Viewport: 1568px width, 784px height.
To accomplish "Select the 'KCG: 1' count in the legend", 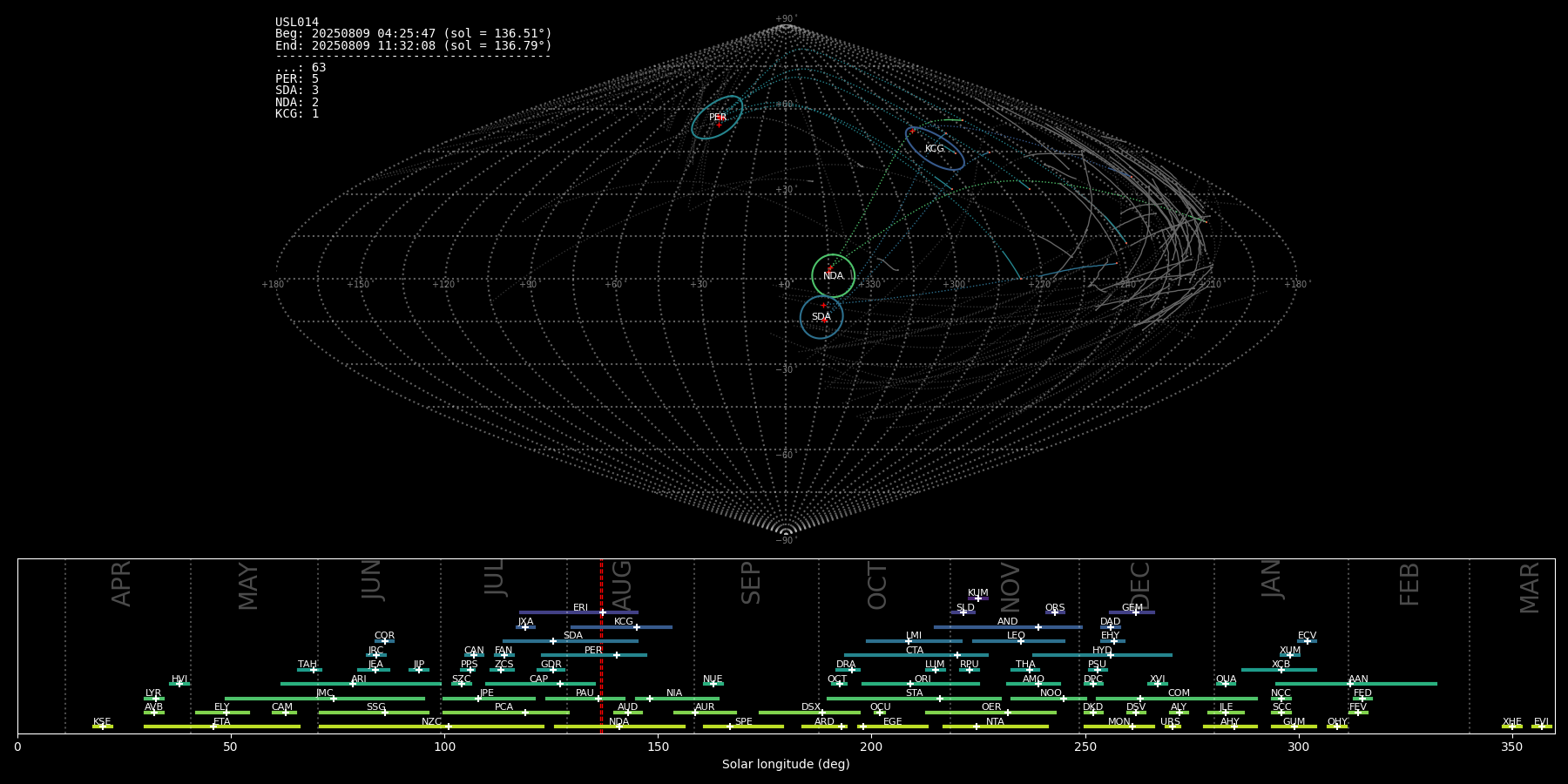I will pos(297,113).
